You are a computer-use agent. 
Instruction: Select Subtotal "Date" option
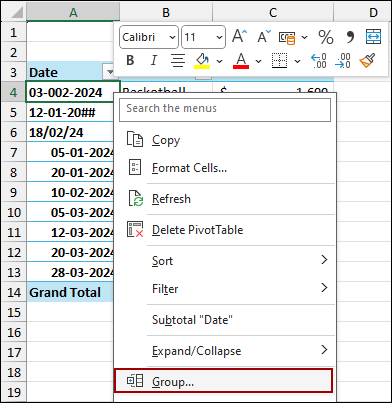(x=225, y=320)
